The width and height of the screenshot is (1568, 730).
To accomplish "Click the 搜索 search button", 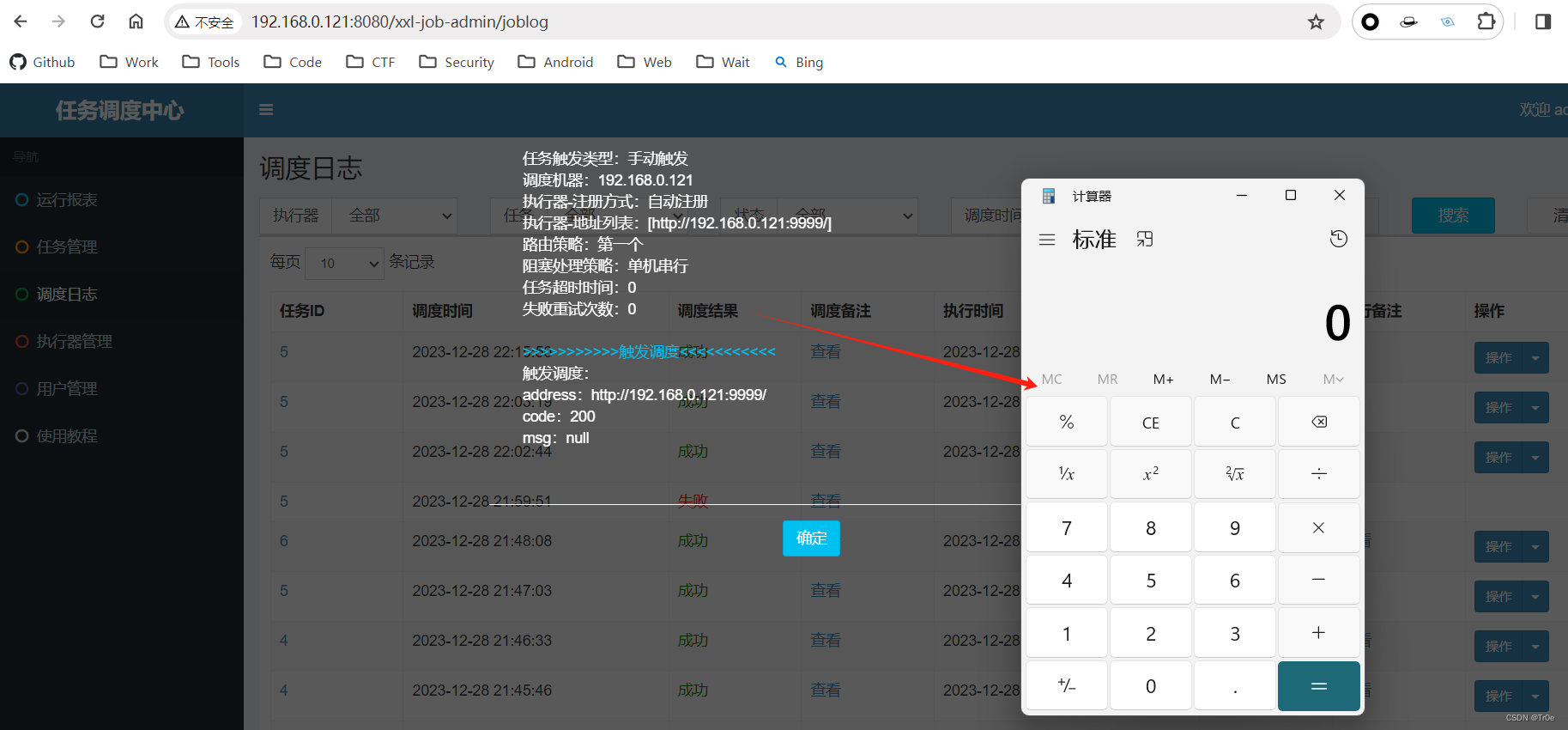I will click(1453, 216).
